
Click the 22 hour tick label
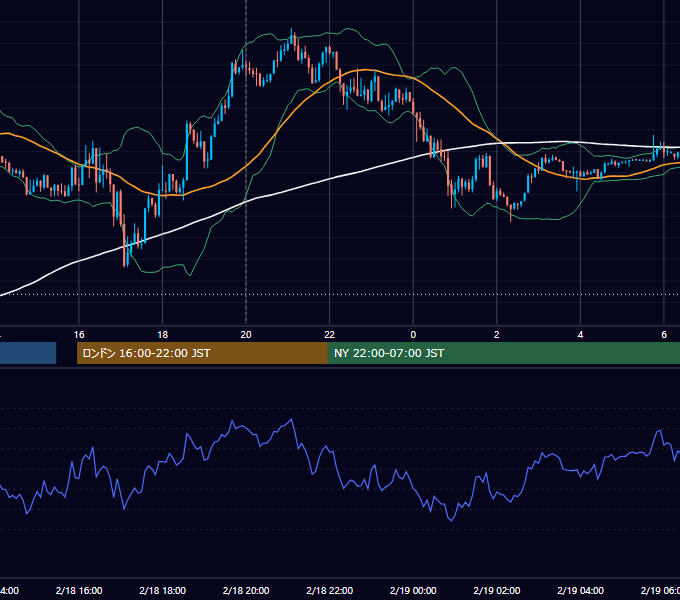click(x=330, y=335)
